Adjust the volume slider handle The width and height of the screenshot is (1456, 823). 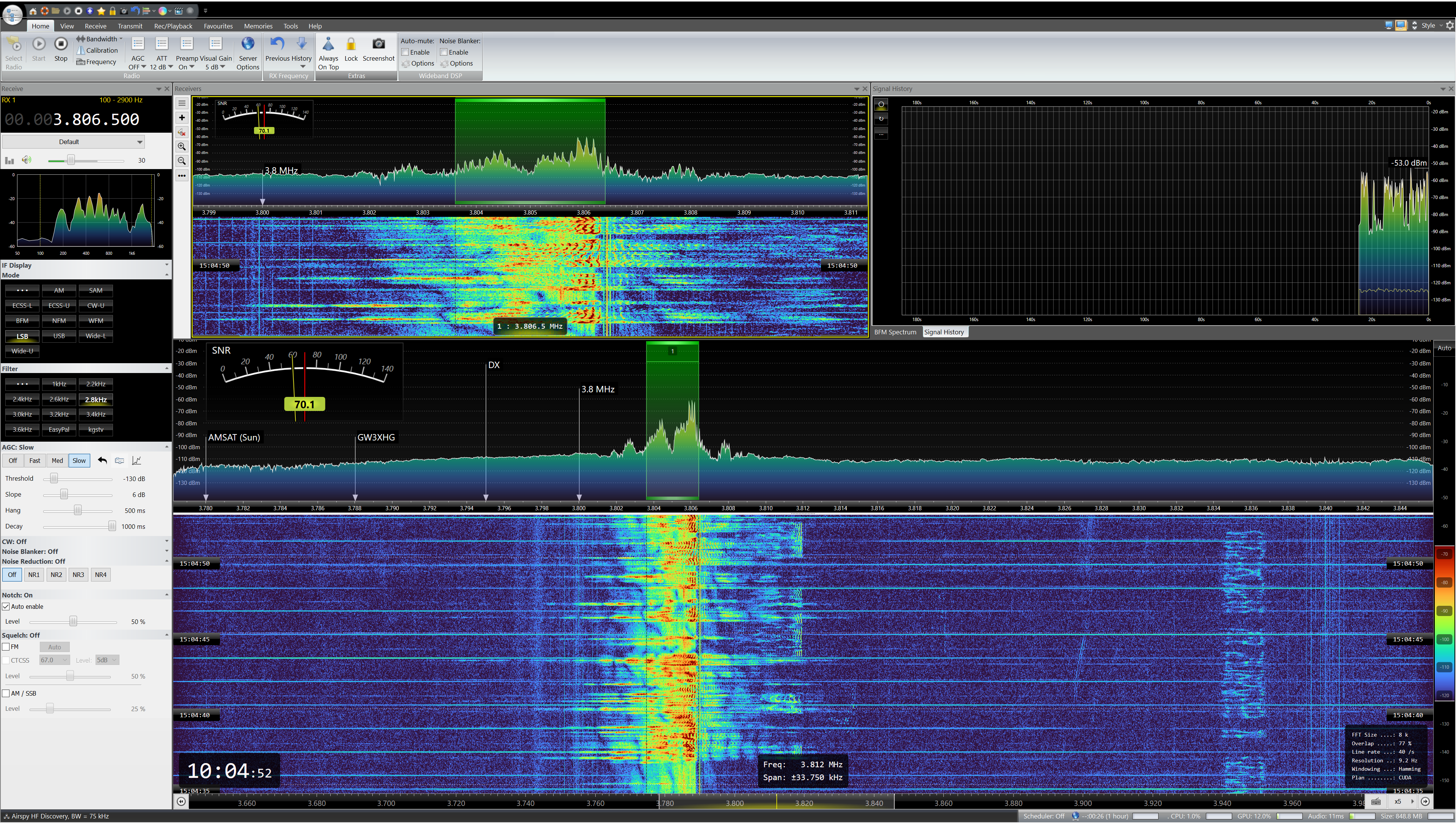click(71, 160)
